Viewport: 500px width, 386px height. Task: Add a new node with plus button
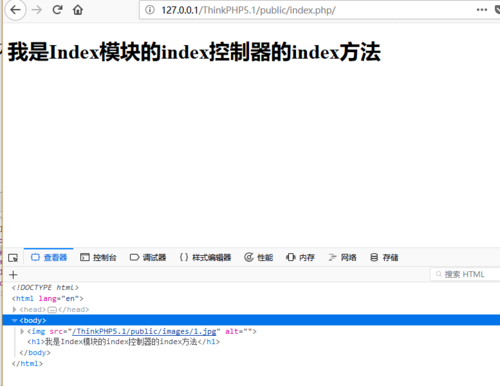tap(13, 275)
